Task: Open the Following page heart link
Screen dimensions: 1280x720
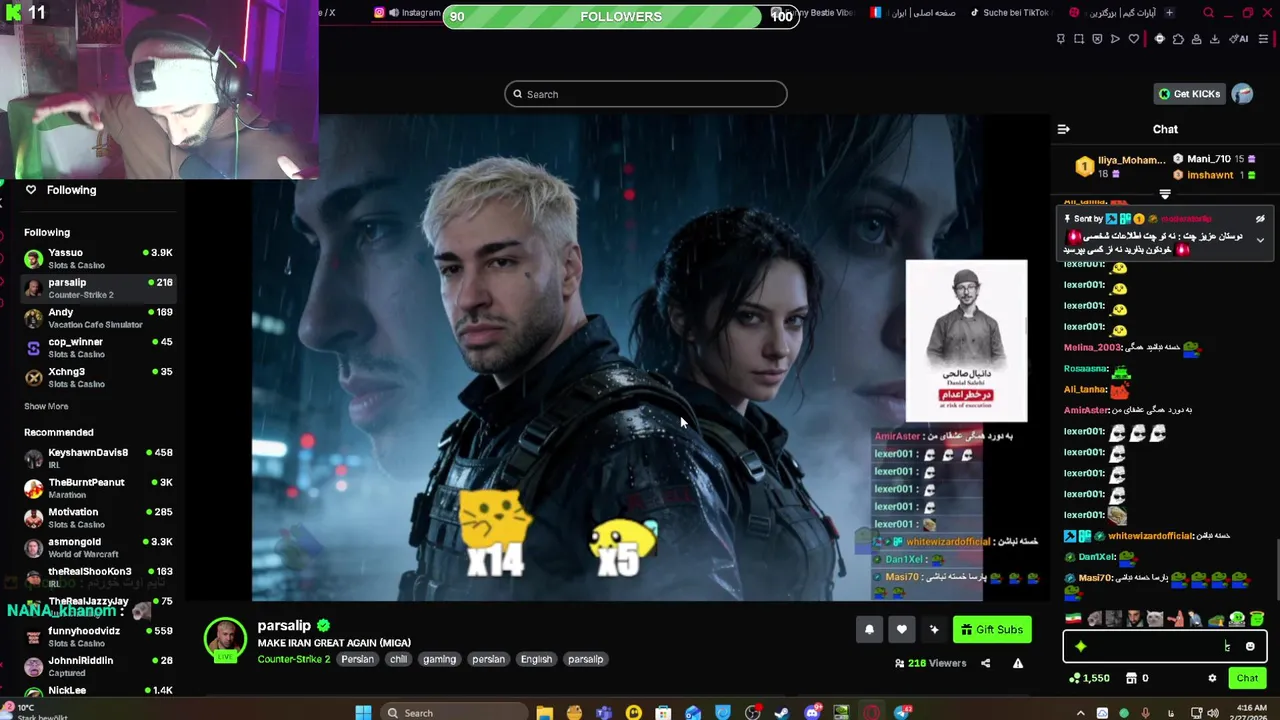Action: (61, 190)
